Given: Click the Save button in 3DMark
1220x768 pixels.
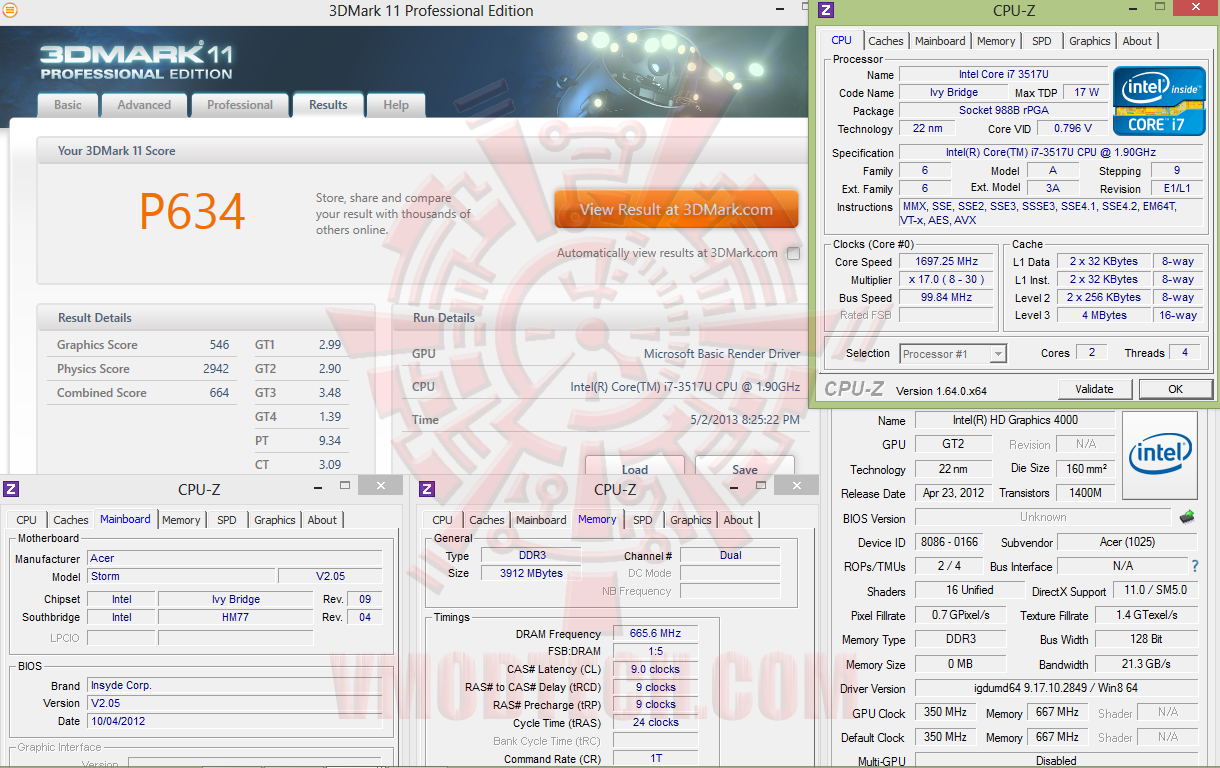Looking at the screenshot, I should click(745, 467).
